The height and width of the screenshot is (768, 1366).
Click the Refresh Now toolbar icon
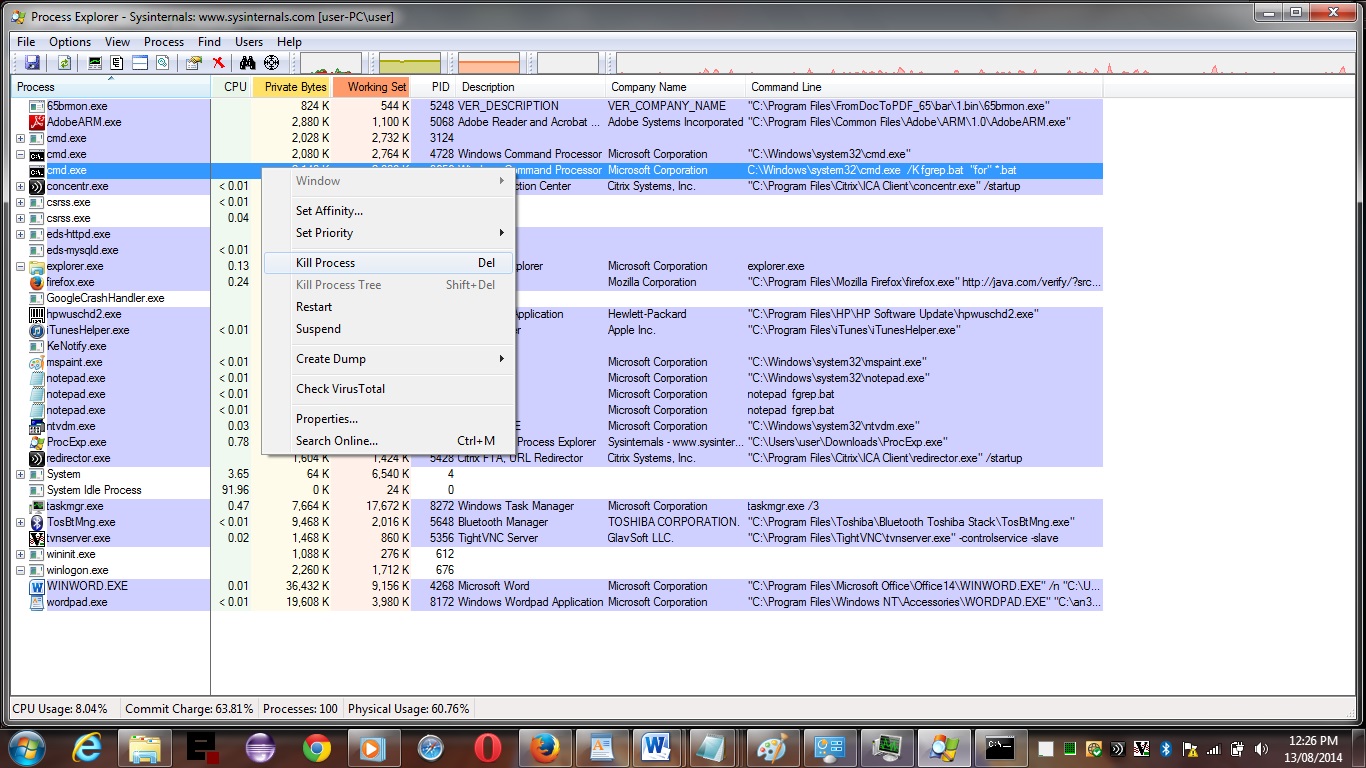(64, 63)
